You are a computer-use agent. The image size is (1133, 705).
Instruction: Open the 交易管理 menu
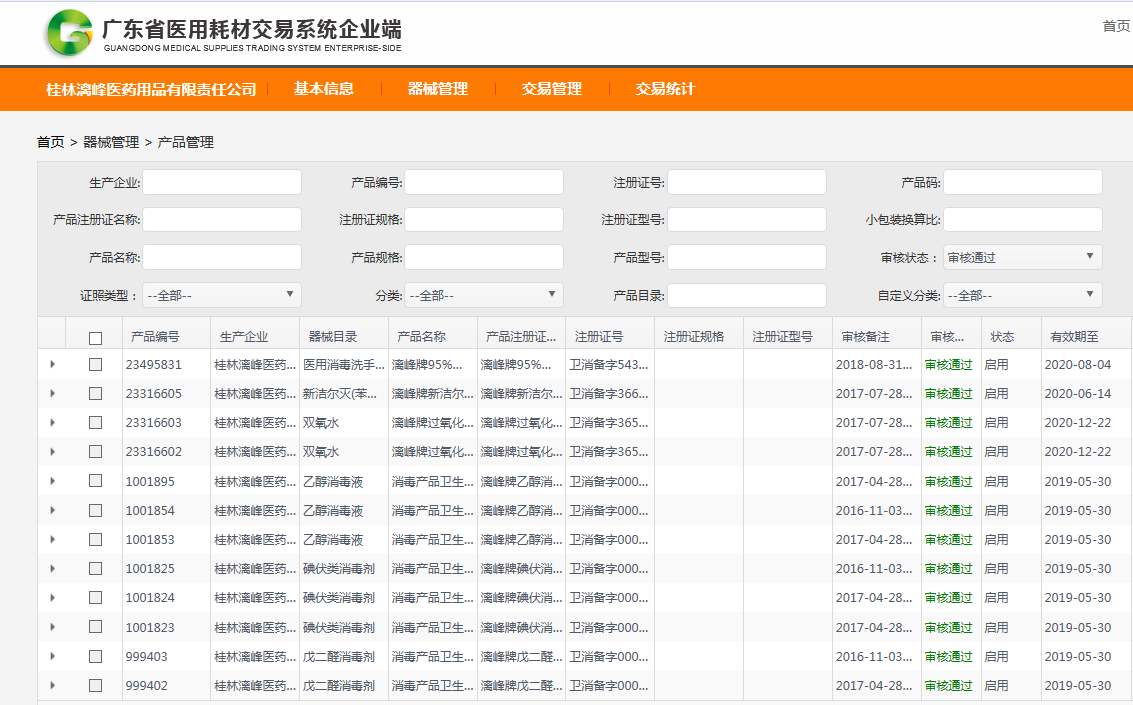coord(552,89)
